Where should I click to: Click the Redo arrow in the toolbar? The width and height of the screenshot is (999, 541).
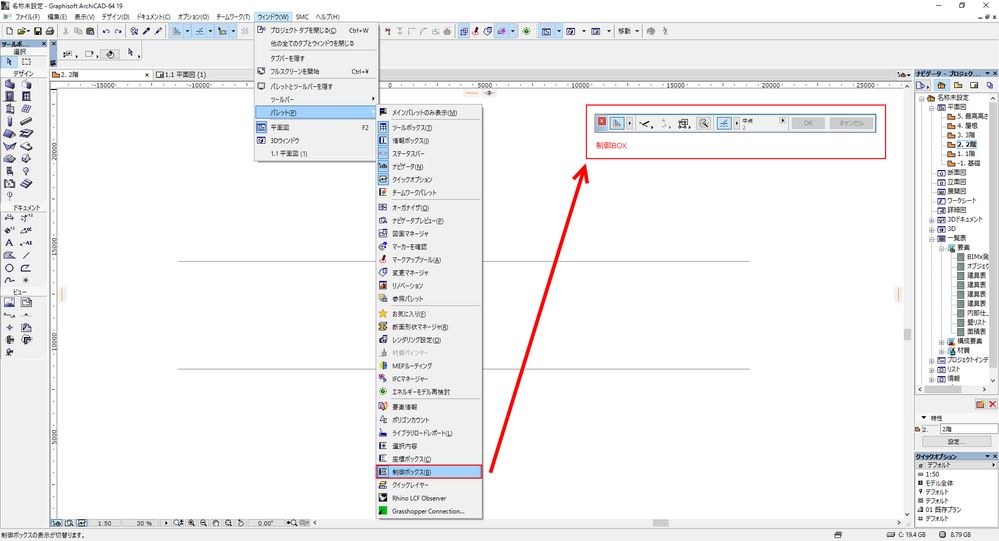click(x=118, y=31)
